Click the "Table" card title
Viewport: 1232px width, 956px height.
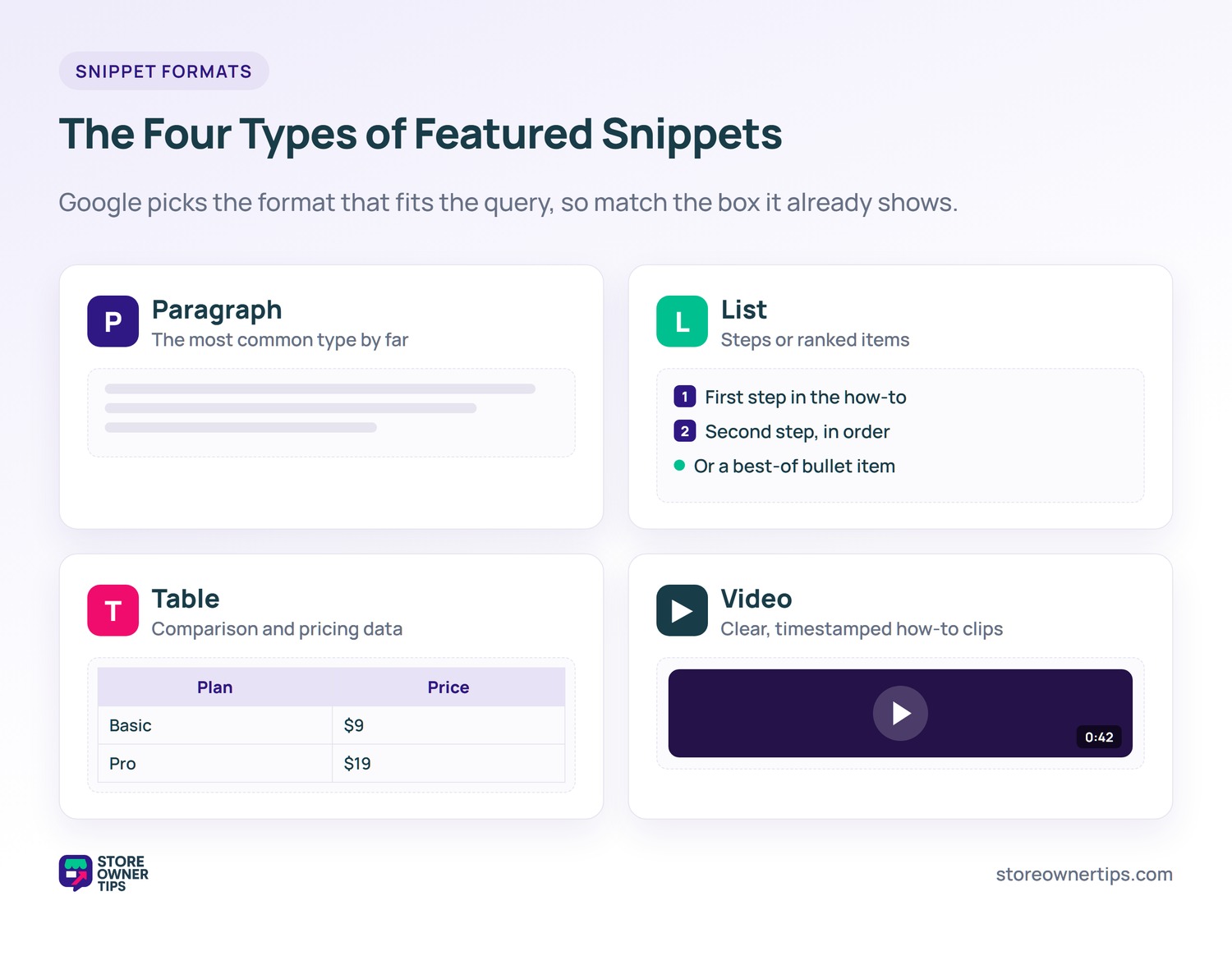coord(186,599)
